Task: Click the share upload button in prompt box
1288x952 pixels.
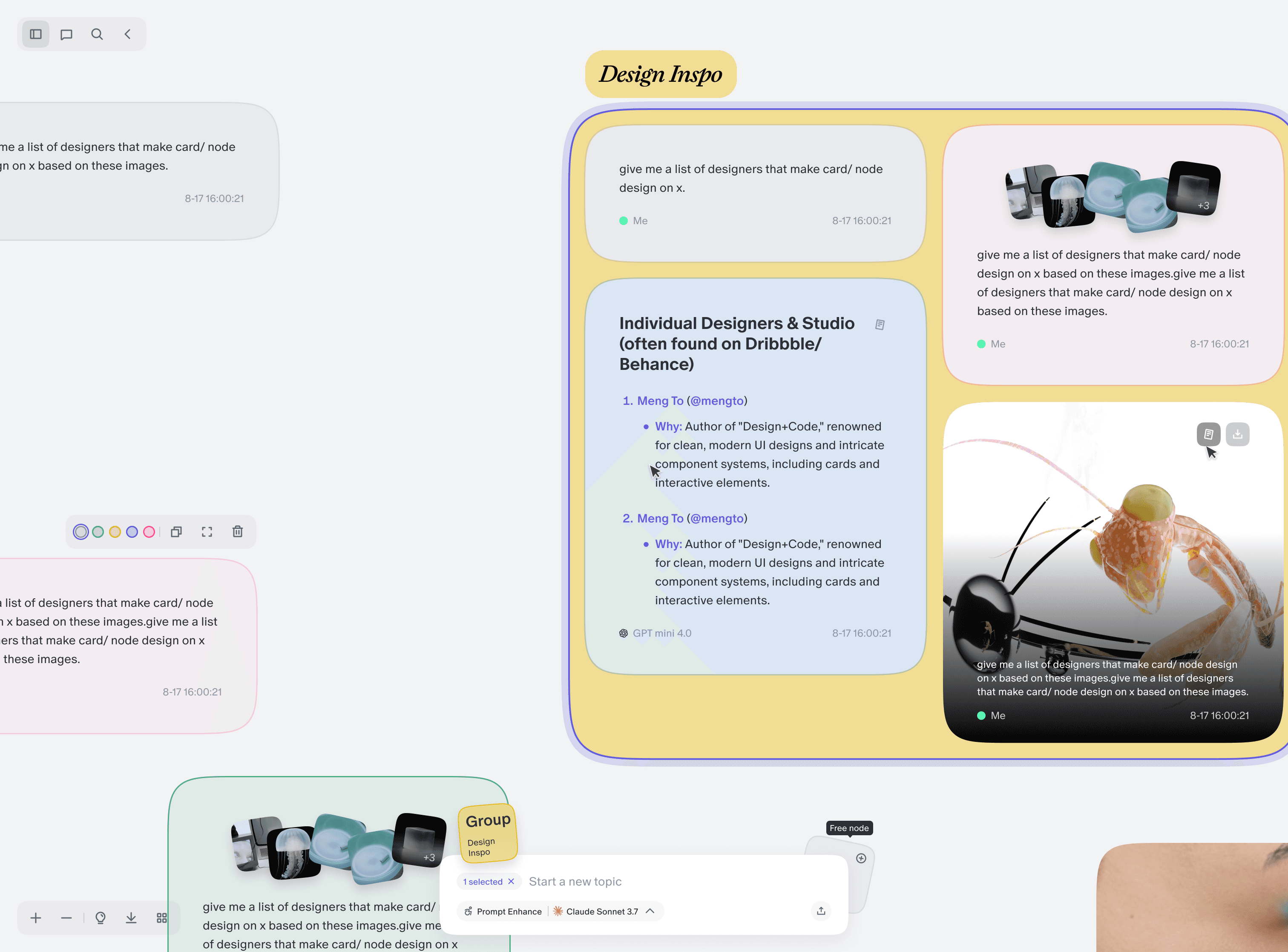Action: (x=820, y=911)
